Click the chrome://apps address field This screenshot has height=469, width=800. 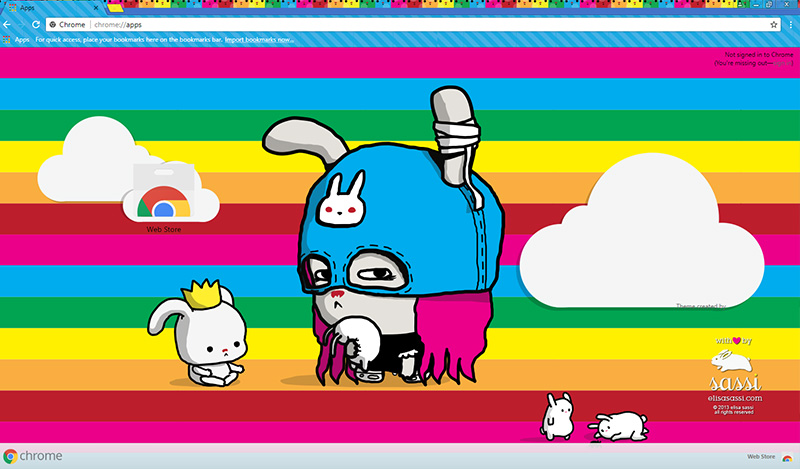click(413, 24)
